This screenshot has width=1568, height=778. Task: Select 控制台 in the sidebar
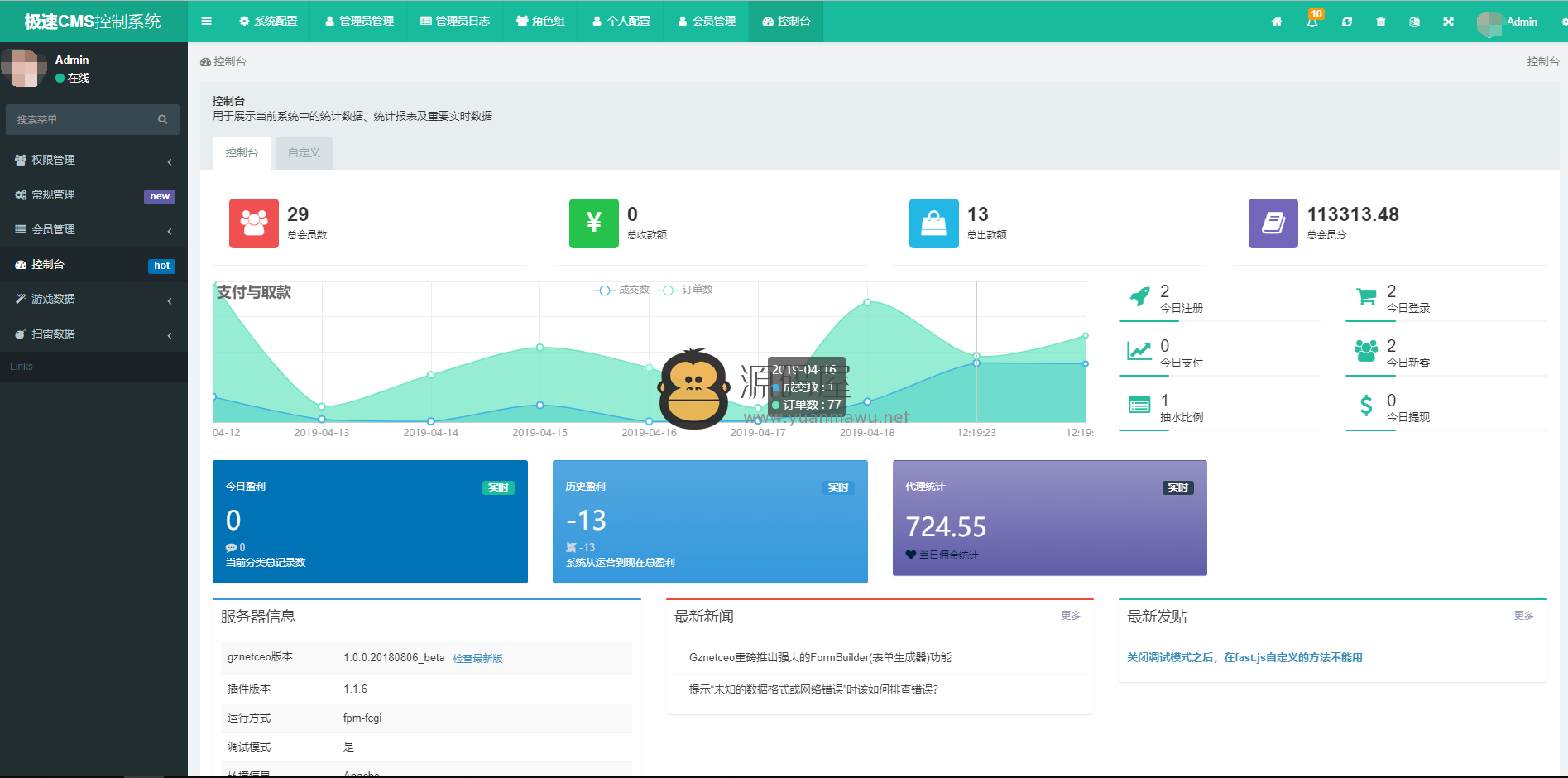tap(94, 264)
